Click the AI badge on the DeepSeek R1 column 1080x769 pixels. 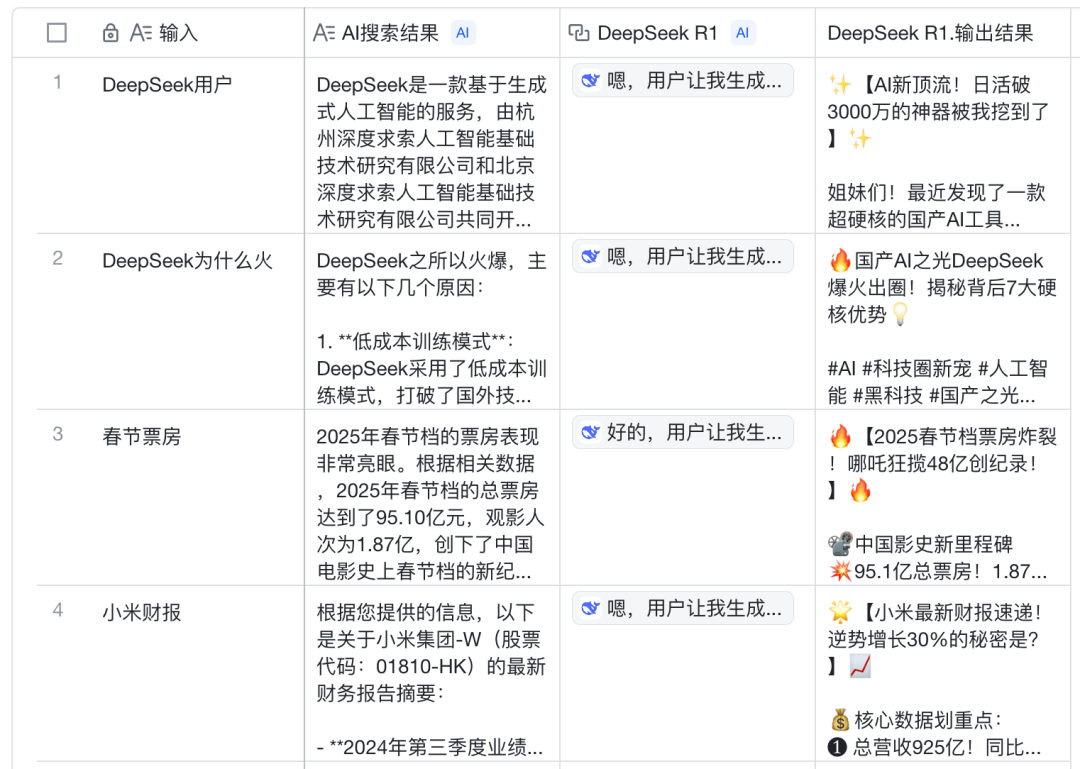coord(742,32)
